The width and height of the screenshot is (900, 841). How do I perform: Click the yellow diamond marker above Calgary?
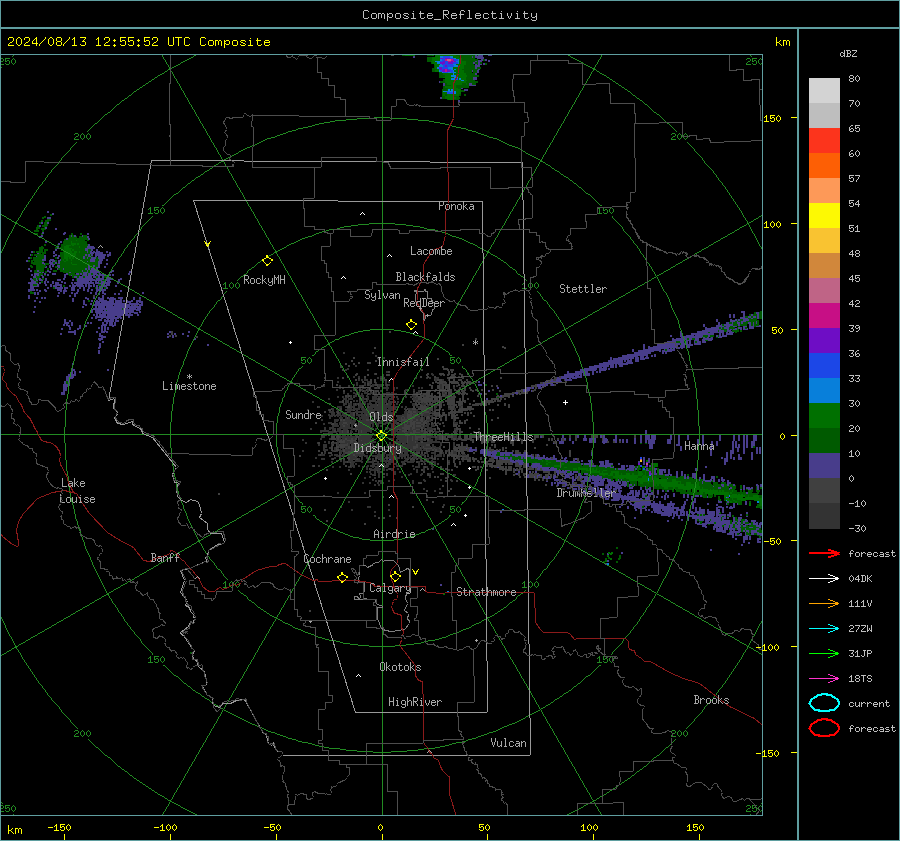point(395,576)
